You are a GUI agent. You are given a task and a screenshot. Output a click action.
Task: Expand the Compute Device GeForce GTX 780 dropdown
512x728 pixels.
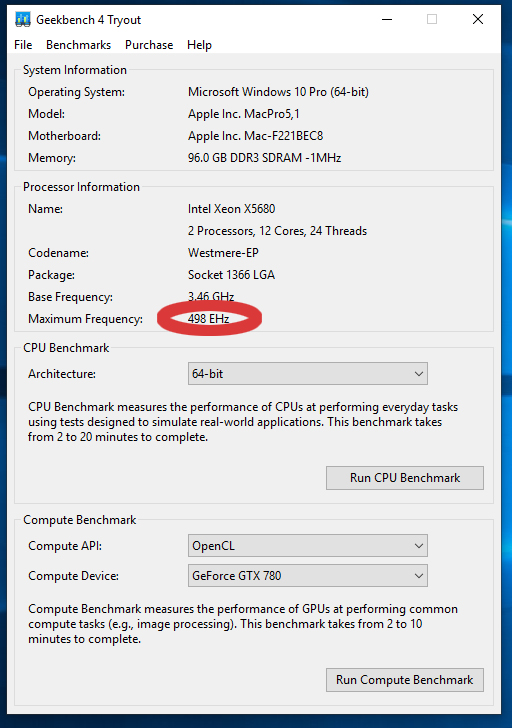tap(308, 576)
